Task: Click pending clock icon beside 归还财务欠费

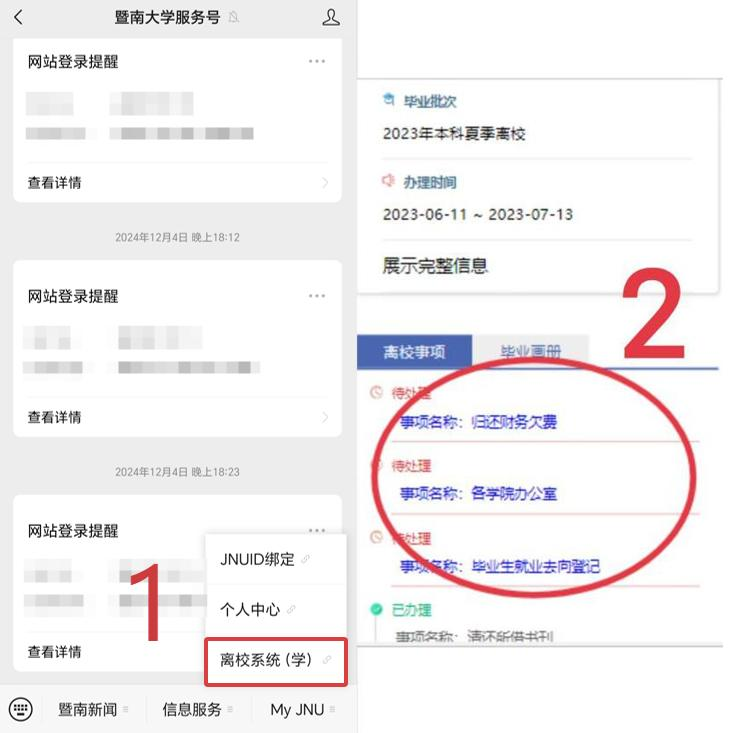Action: 376,392
